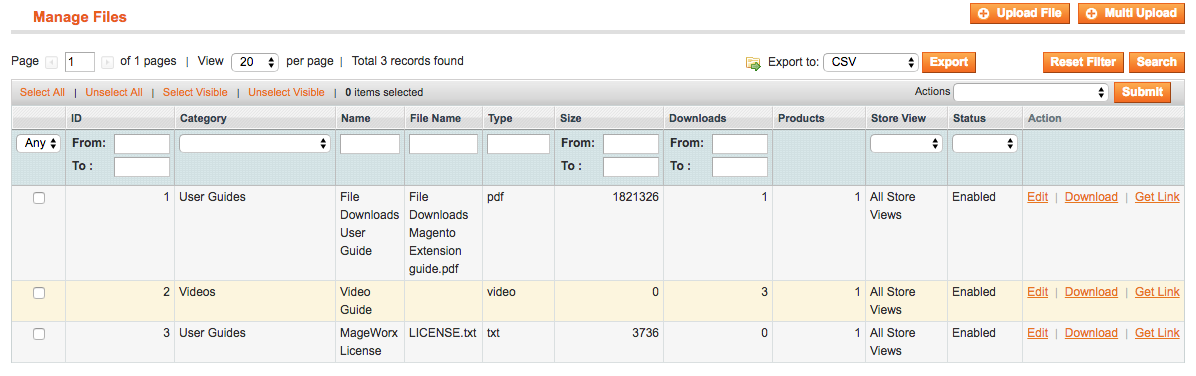Click the Type filter input field
Viewport: 1196px width, 376px height.
[518, 143]
